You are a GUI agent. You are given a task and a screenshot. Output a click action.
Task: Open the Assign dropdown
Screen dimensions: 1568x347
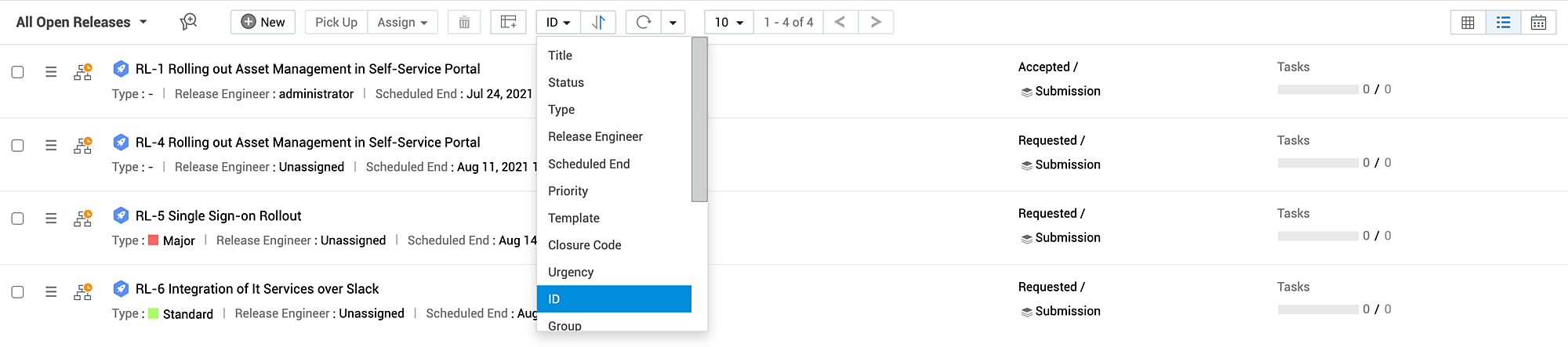(402, 22)
